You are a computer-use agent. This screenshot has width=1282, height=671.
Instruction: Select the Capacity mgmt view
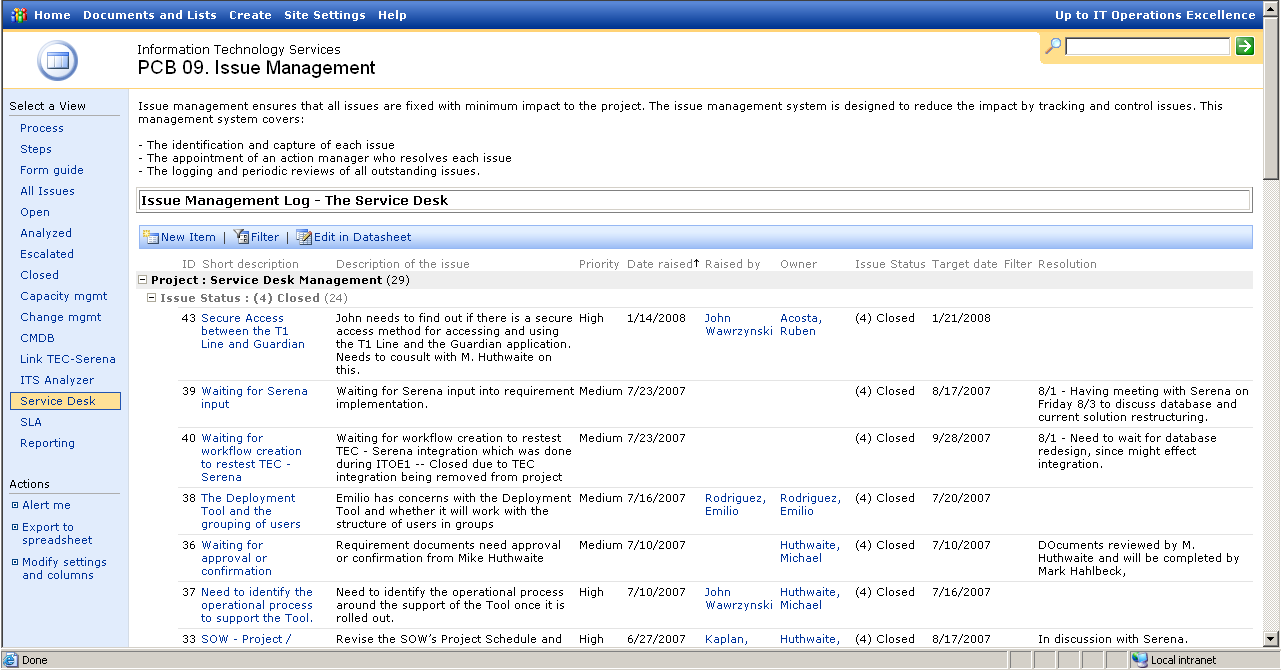click(64, 296)
